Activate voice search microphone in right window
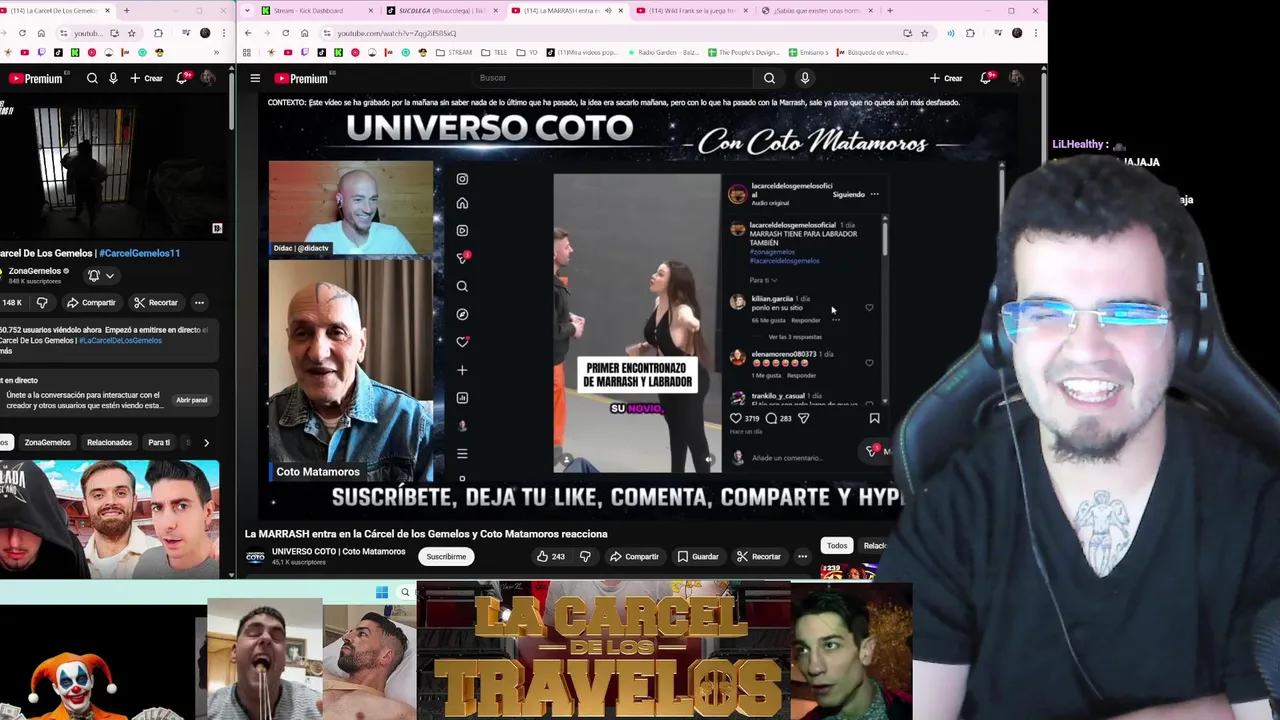 (804, 78)
